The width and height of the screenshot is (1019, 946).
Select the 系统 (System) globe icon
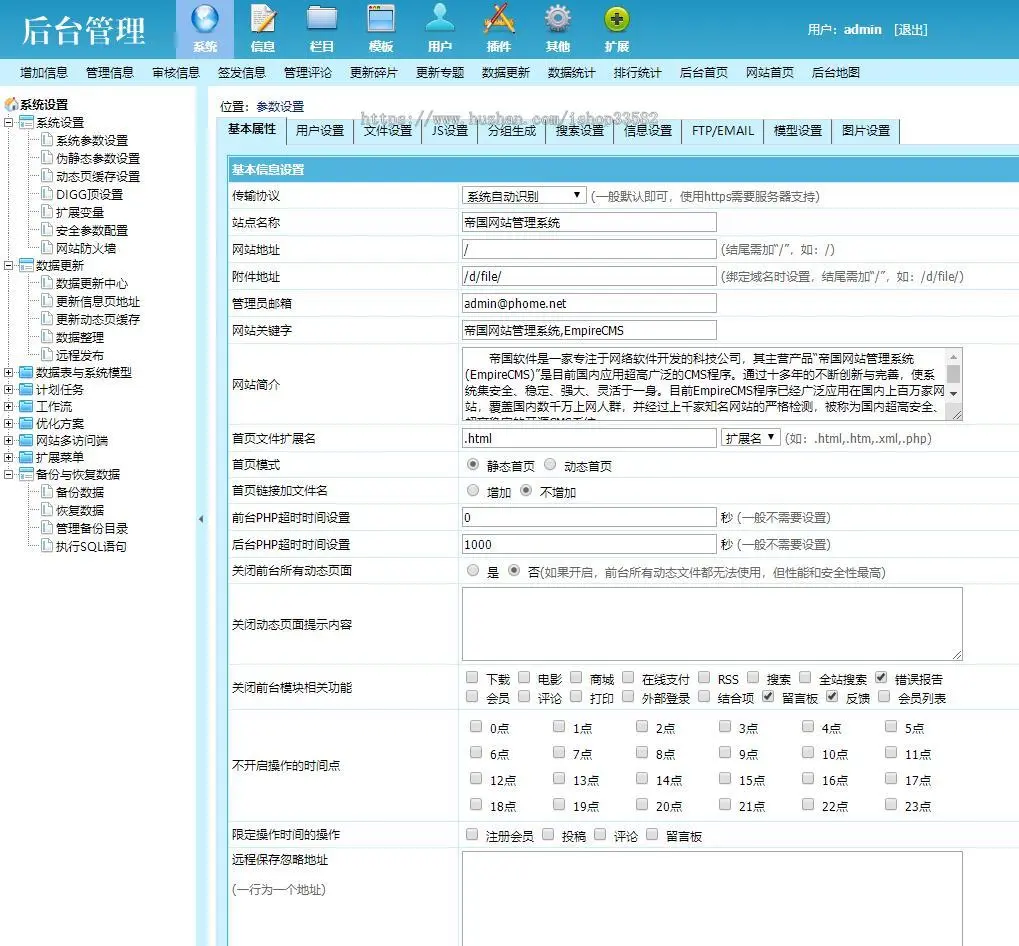point(204,28)
